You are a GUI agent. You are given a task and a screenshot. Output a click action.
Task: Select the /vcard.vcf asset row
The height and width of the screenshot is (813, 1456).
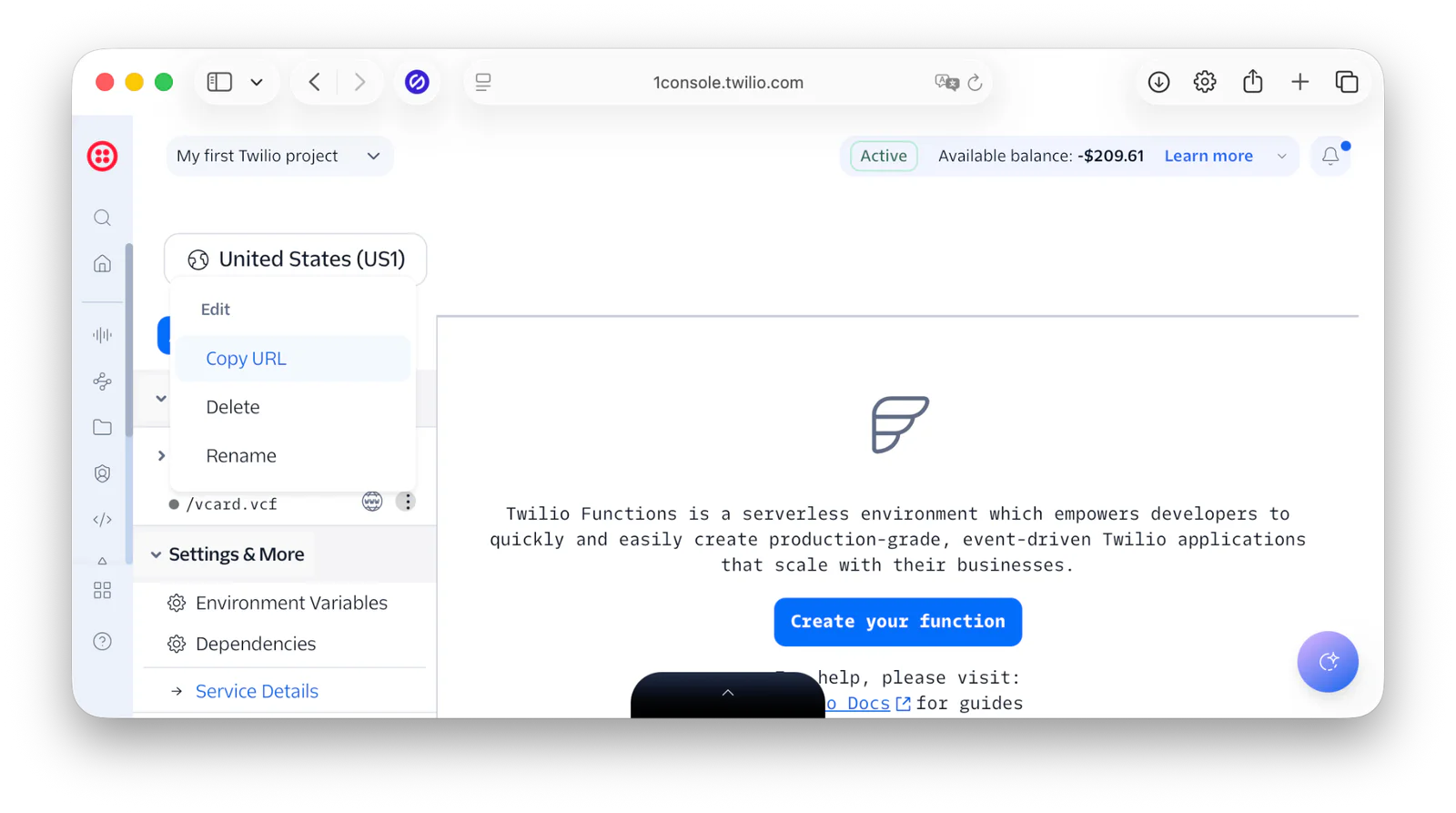coord(231,503)
